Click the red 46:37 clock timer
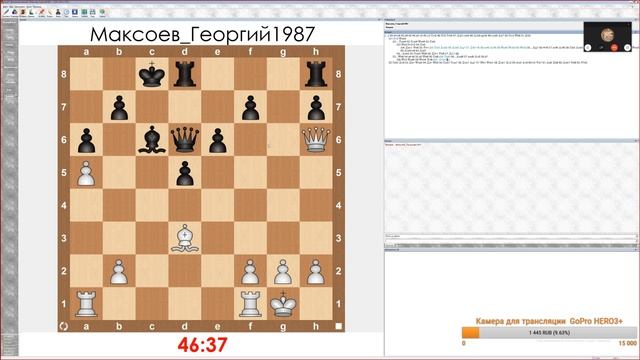The image size is (640, 360). [202, 345]
